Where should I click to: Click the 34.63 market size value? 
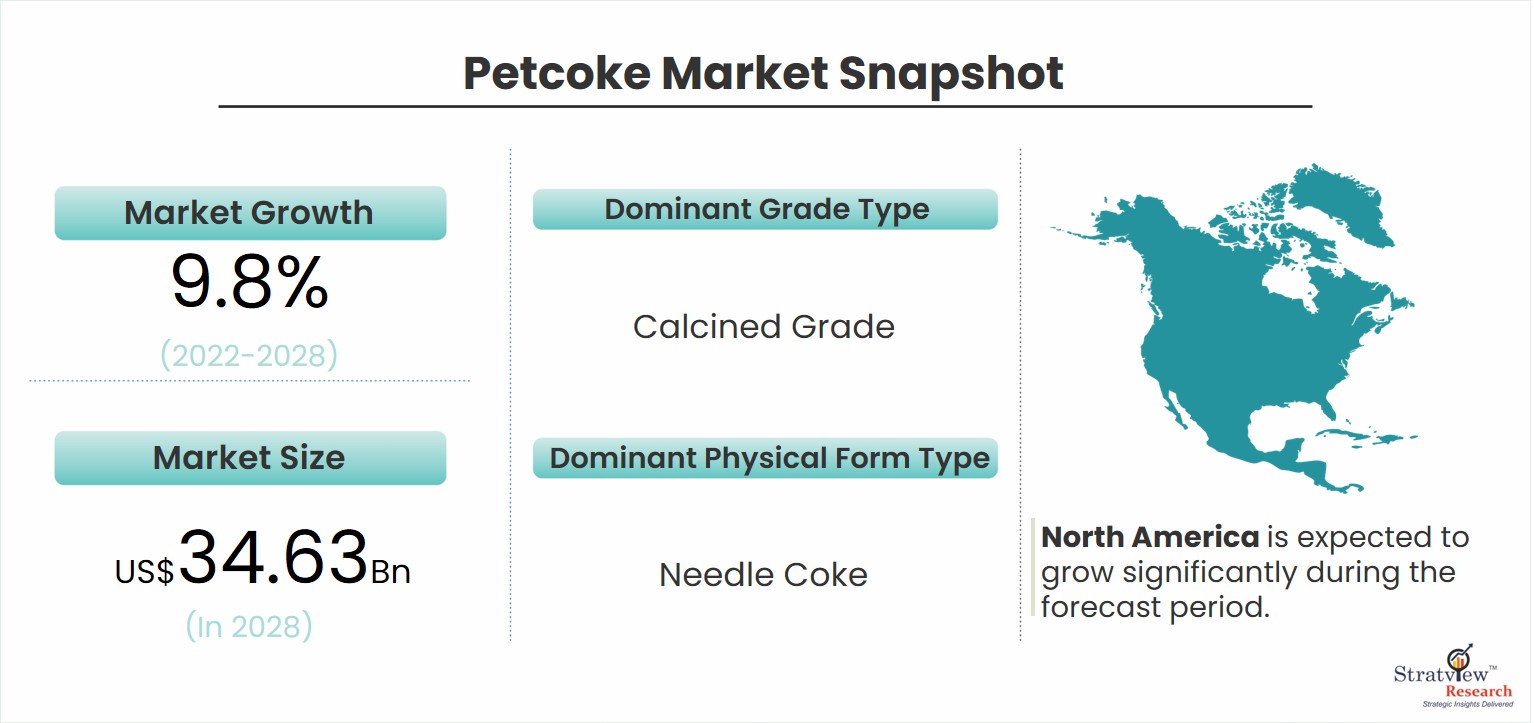(x=272, y=558)
